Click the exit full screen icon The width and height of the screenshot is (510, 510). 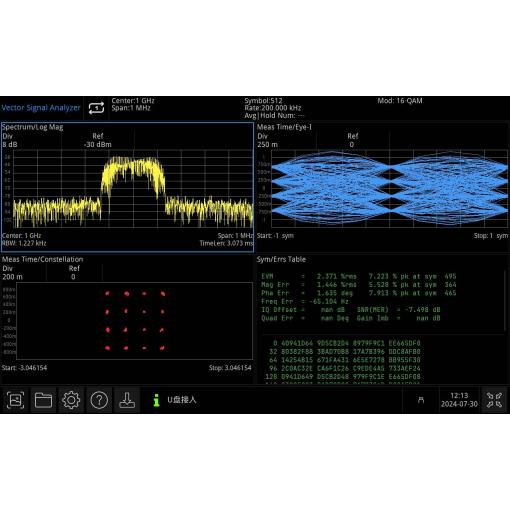pos(494,400)
